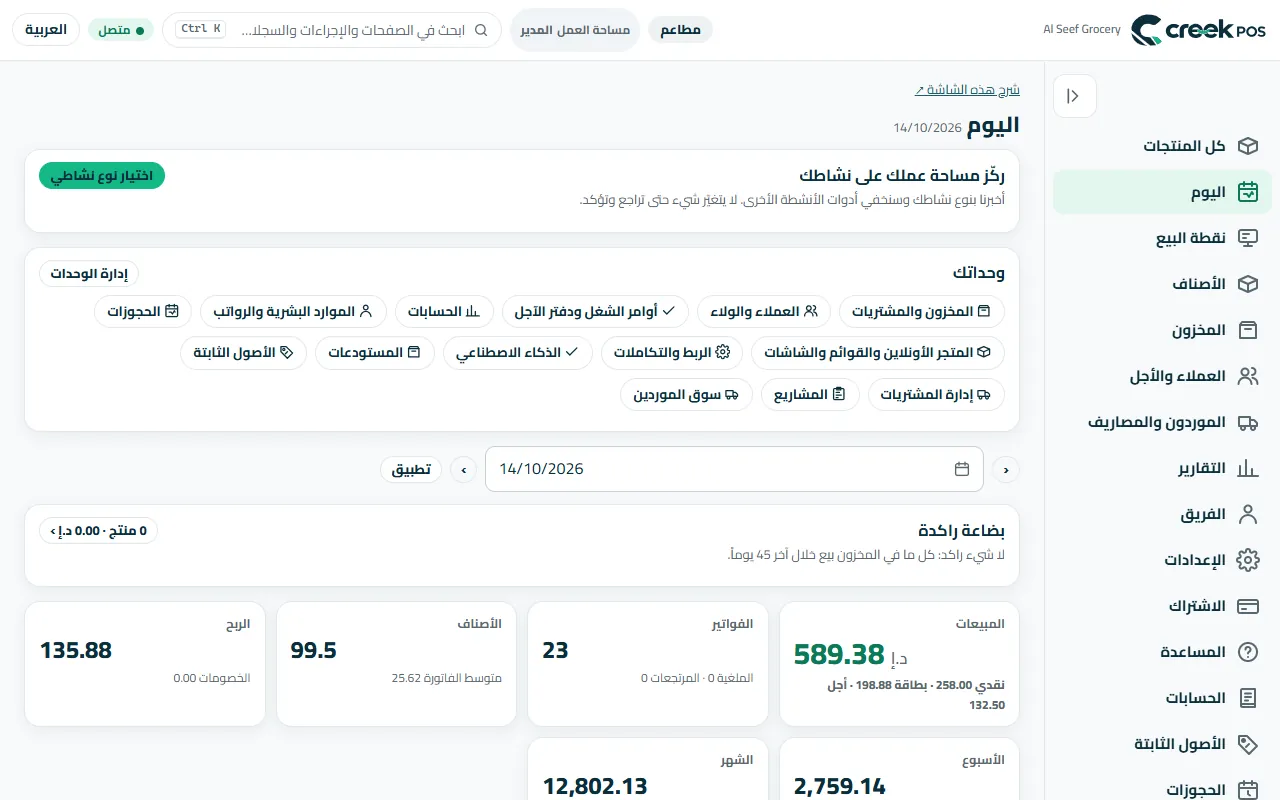1280x800 pixels.
Task: Select the مطاعم chip
Action: tap(680, 30)
